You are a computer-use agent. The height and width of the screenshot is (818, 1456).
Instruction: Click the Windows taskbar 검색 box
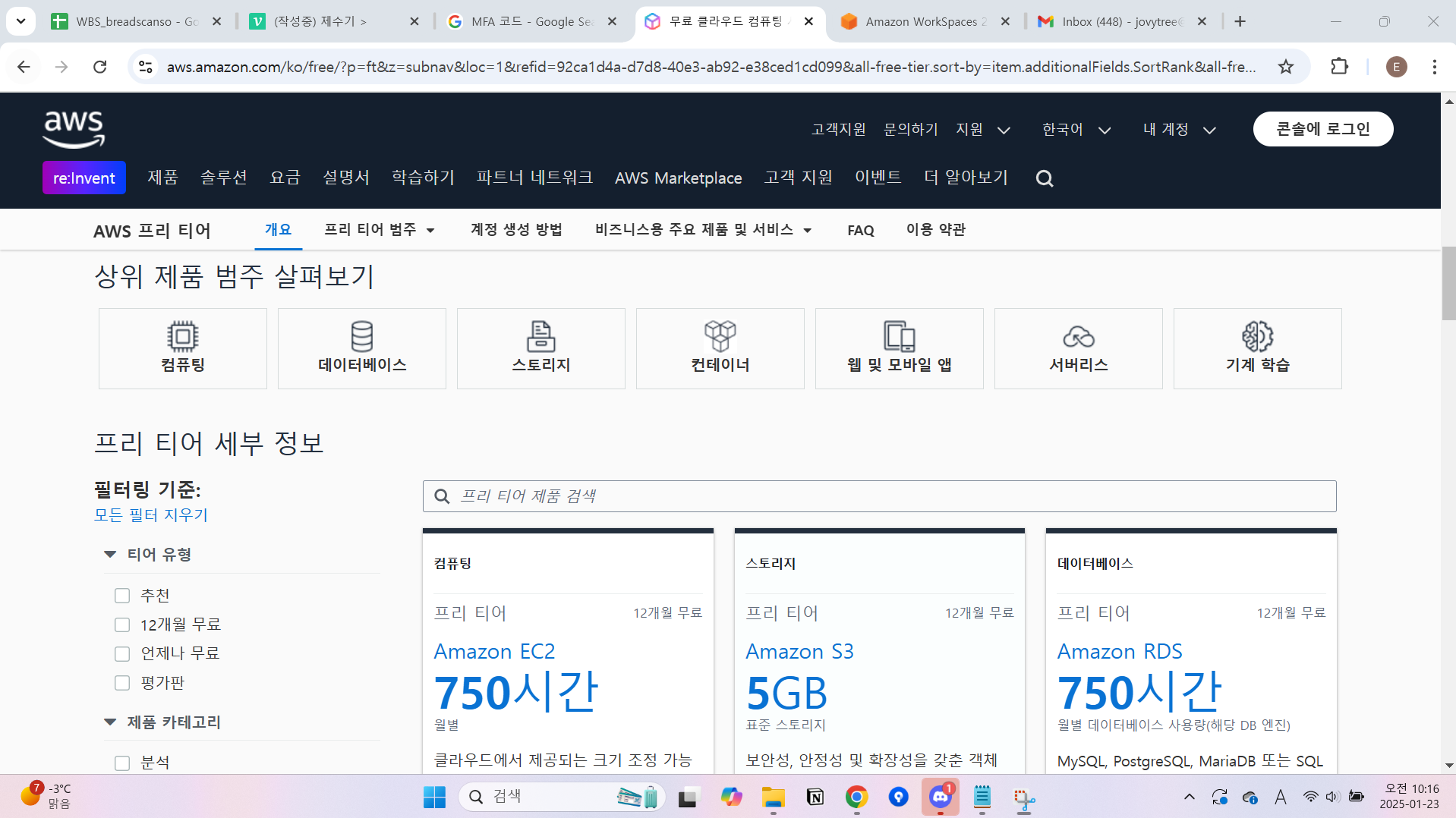pos(562,797)
